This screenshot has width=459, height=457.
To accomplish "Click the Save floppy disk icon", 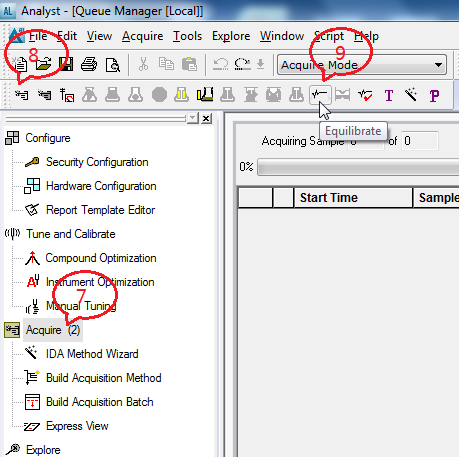I will tap(66, 64).
